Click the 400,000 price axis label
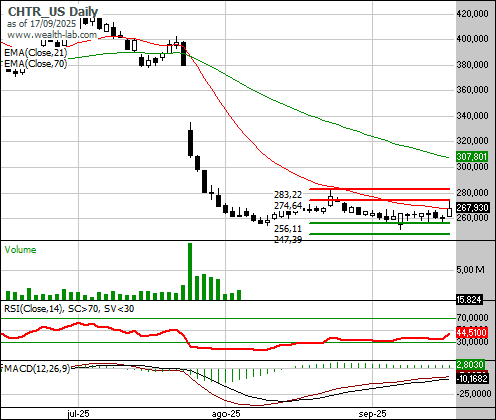Screen dimensions: 496x420 472,39
